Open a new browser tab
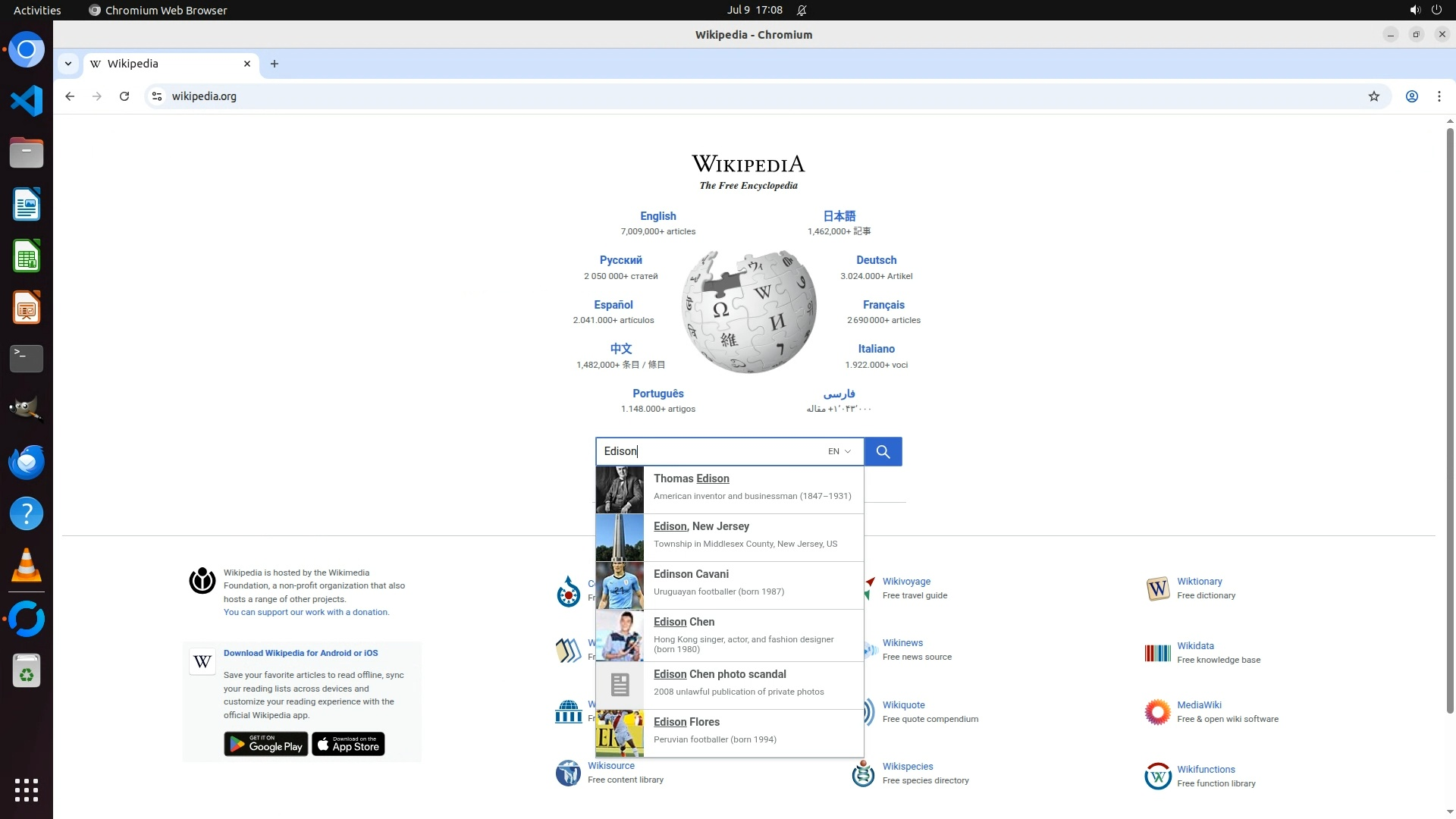This screenshot has width=1456, height=819. (275, 64)
